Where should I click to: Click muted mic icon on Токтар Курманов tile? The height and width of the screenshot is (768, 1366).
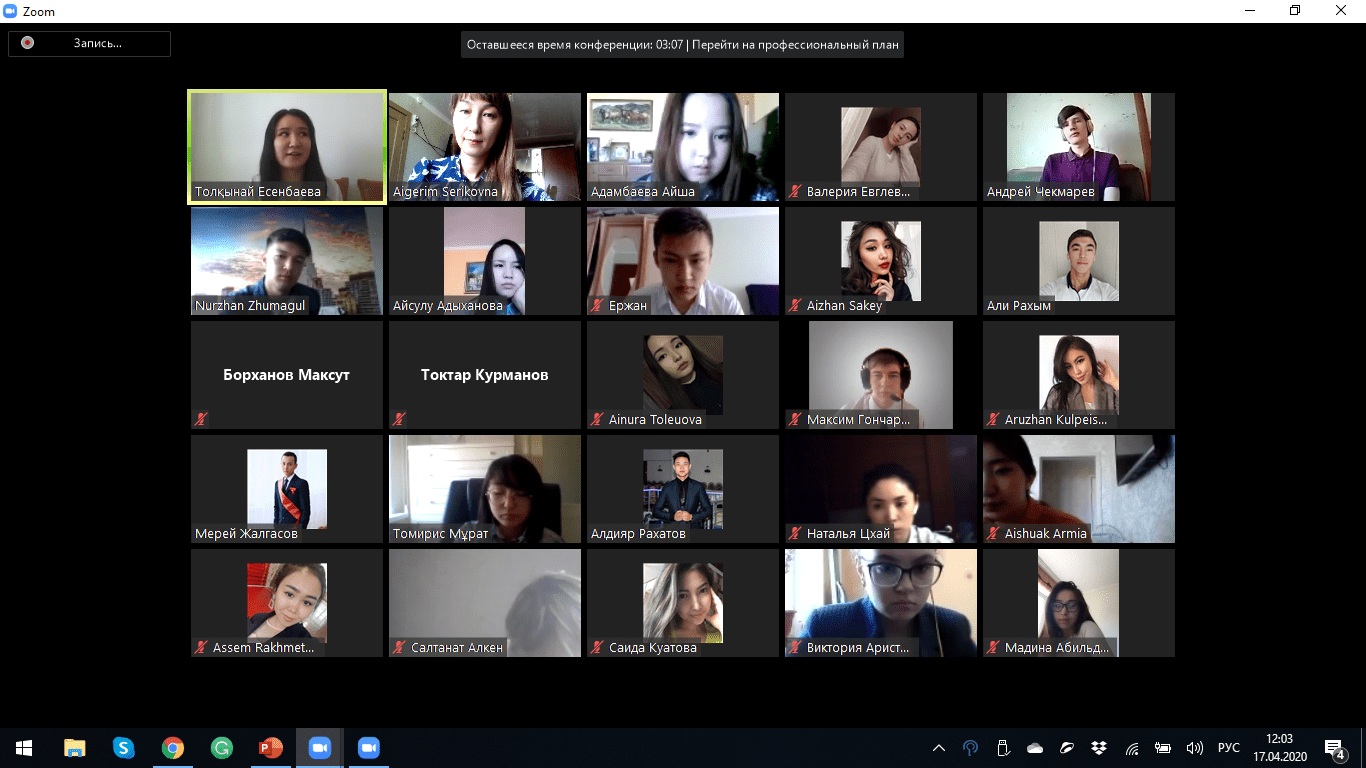400,420
